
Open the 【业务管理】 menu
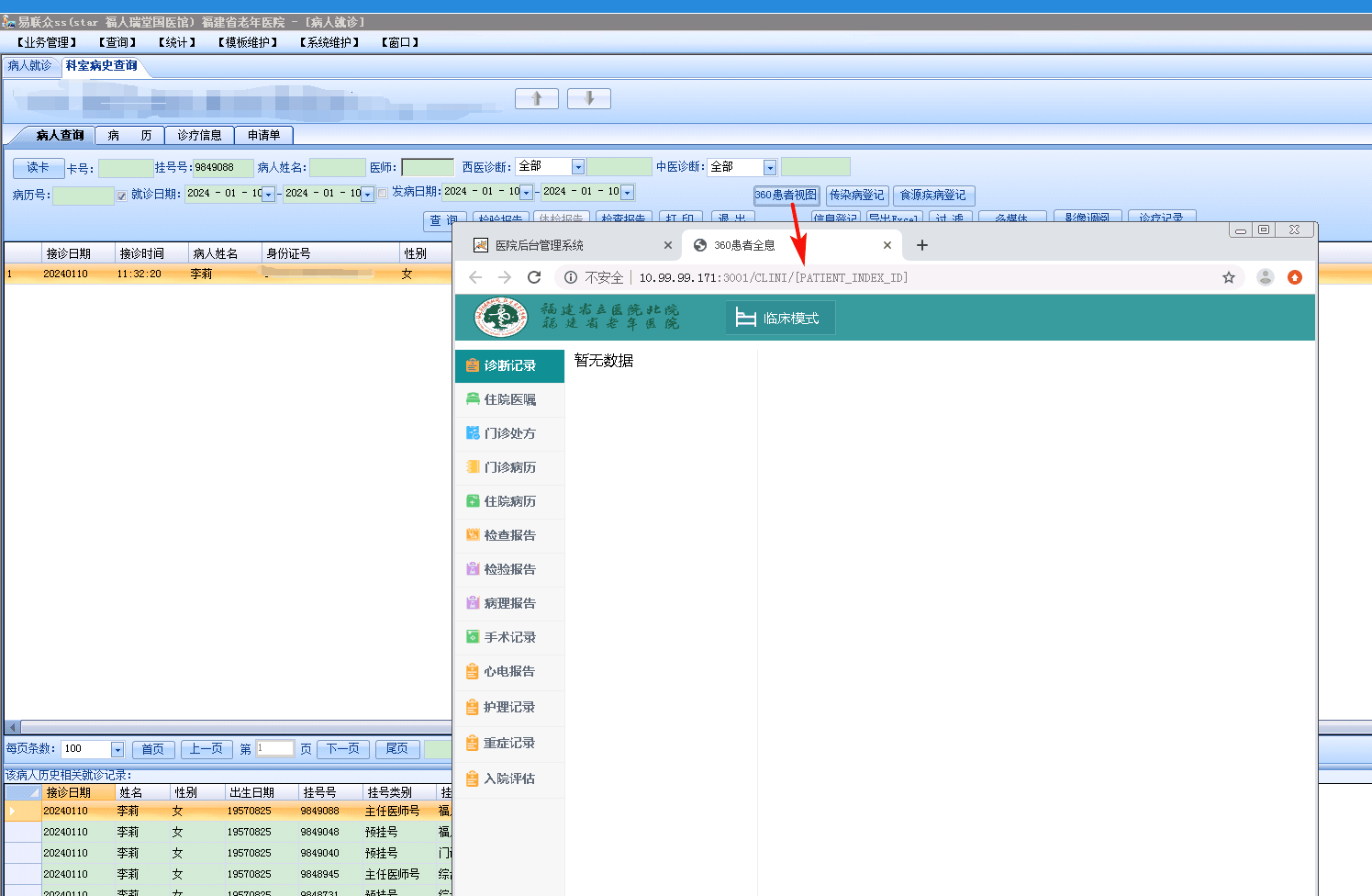tap(47, 42)
